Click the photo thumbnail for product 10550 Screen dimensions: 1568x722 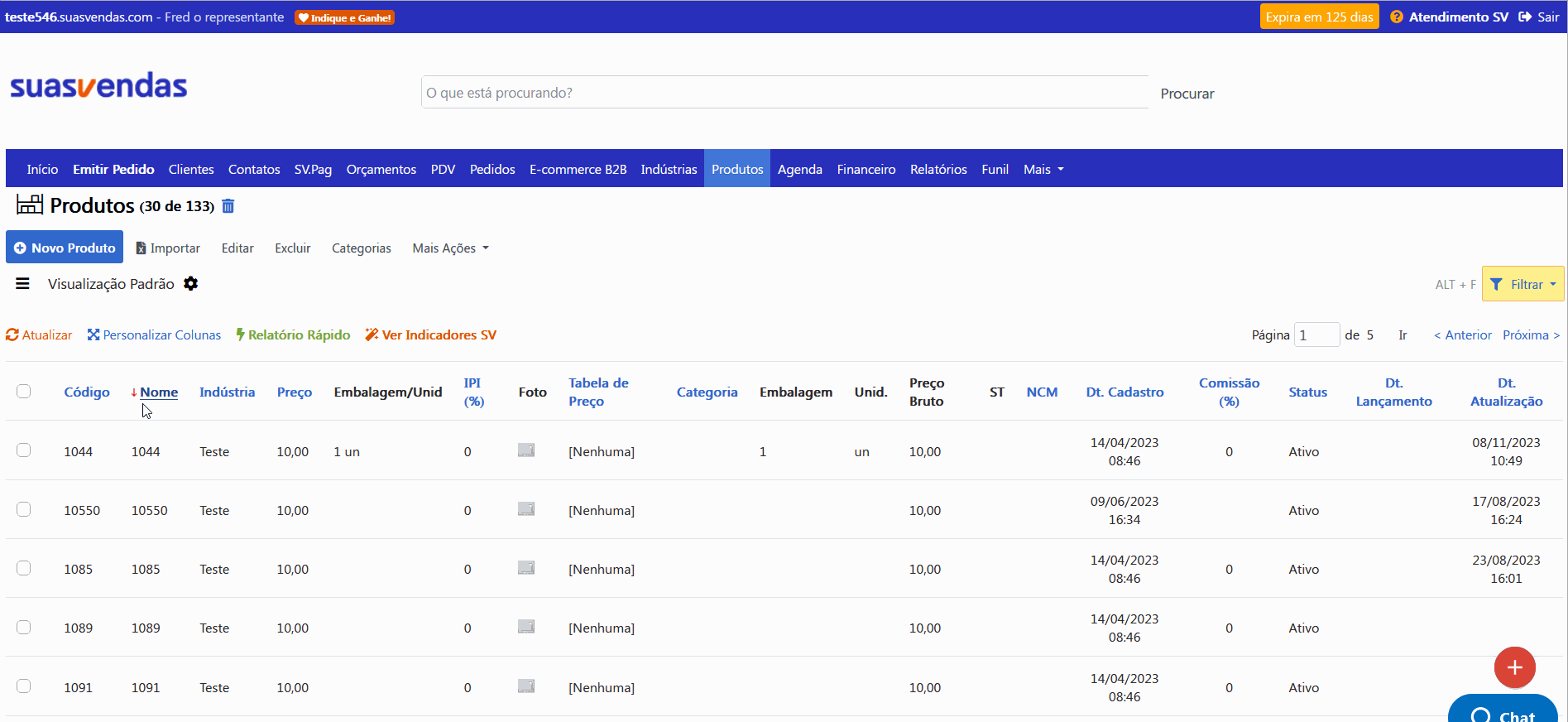point(526,509)
